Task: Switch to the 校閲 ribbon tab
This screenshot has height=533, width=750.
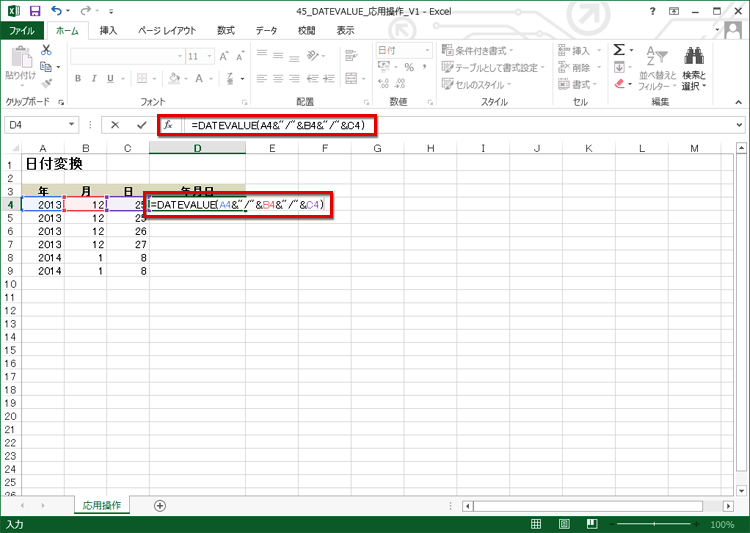Action: (x=307, y=31)
